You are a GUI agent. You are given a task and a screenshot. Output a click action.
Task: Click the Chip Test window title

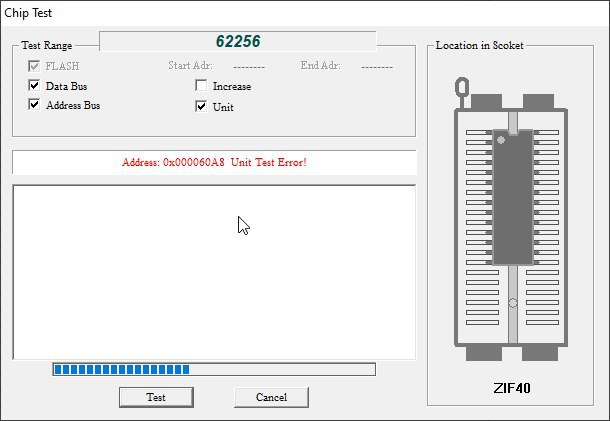(x=28, y=13)
